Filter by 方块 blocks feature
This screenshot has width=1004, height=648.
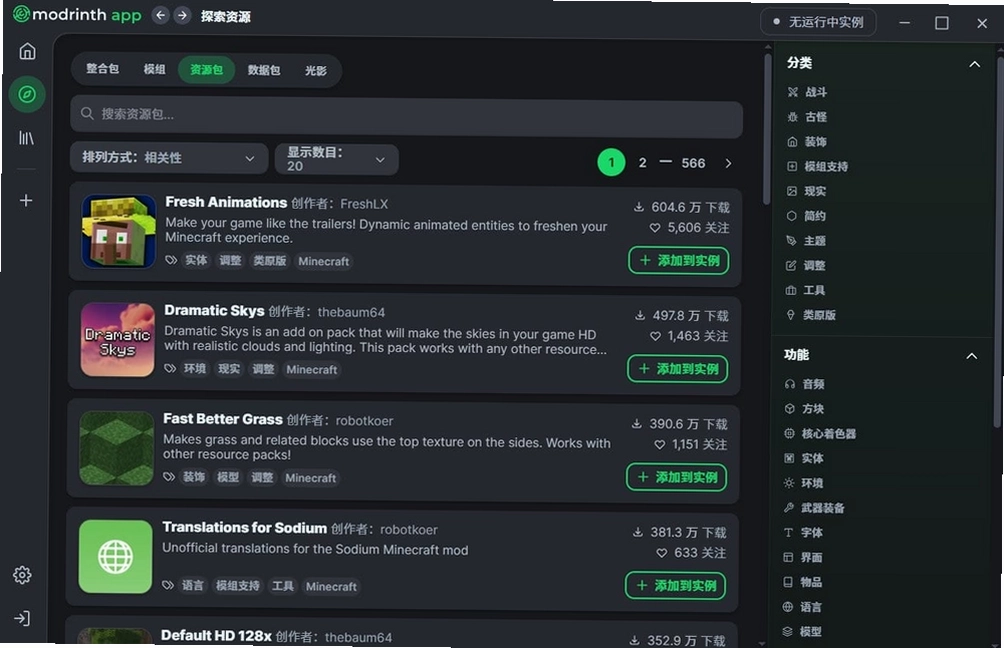(x=804, y=409)
